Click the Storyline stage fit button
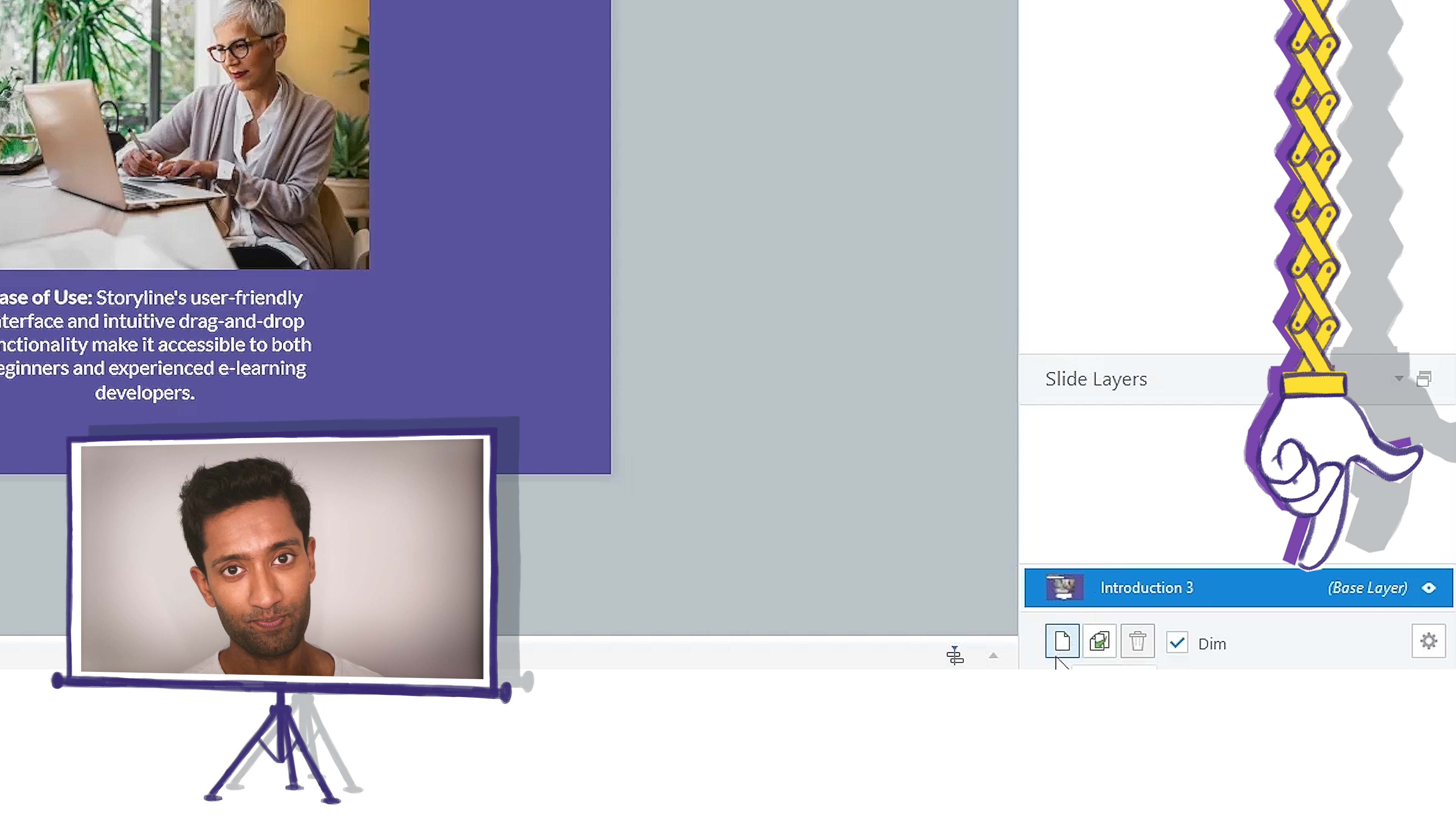The width and height of the screenshot is (1456, 819). pyautogui.click(x=955, y=655)
